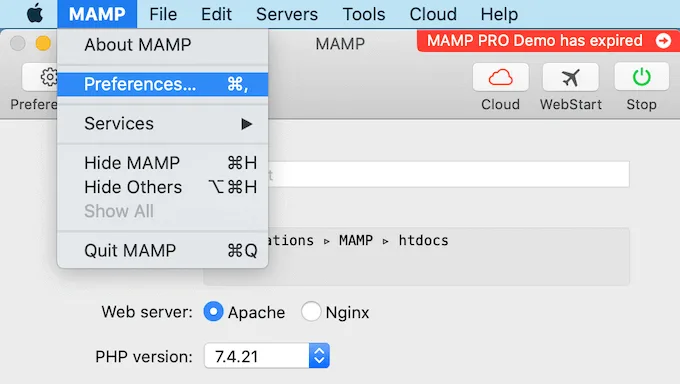This screenshot has width=680, height=384.
Task: Choose Hide Others
Action: click(163, 187)
